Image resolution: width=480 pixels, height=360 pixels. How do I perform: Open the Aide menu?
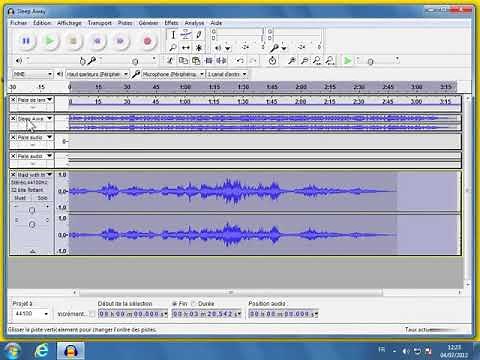(x=216, y=23)
